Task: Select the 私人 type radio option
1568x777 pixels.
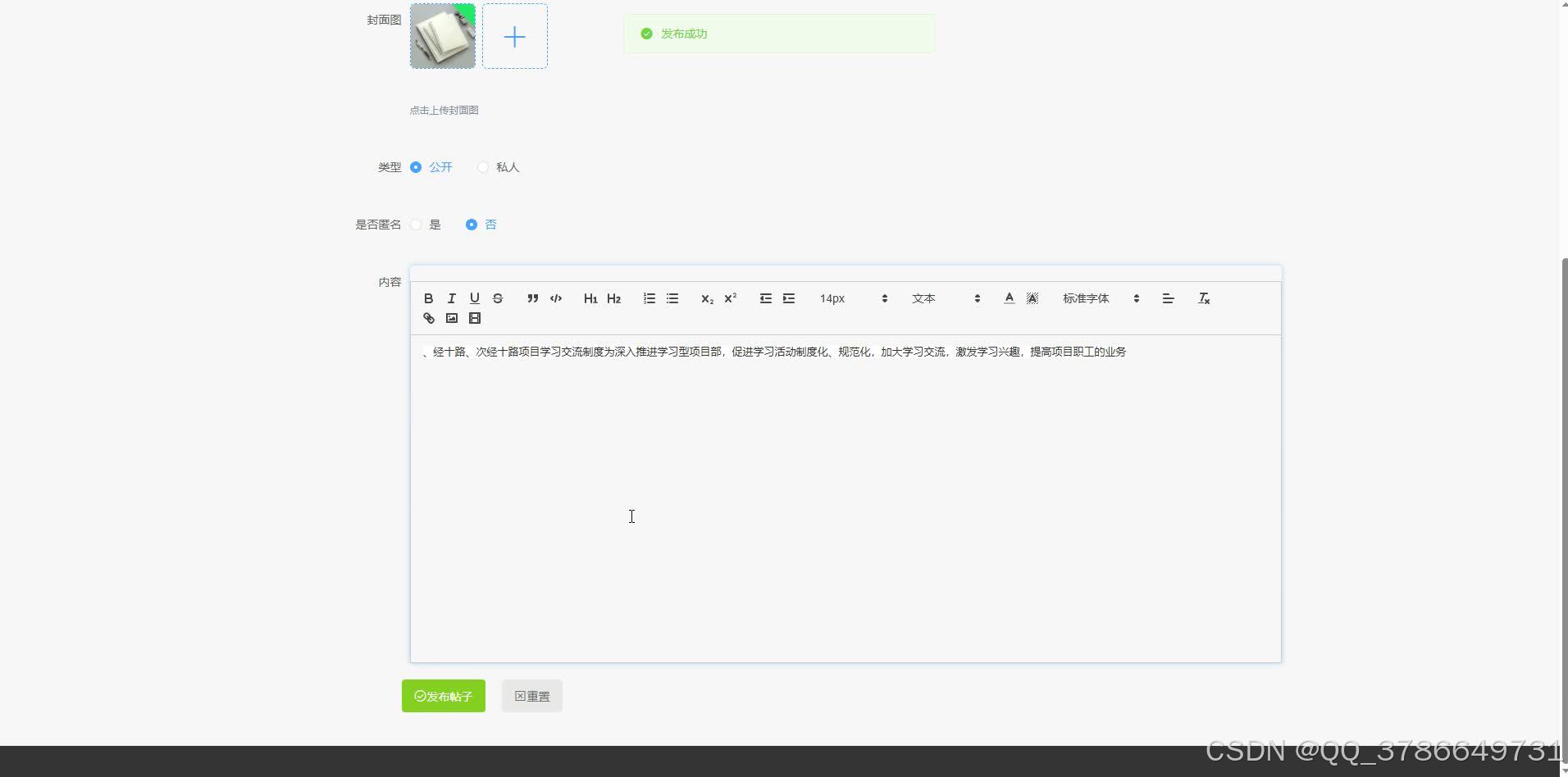Action: 499,167
